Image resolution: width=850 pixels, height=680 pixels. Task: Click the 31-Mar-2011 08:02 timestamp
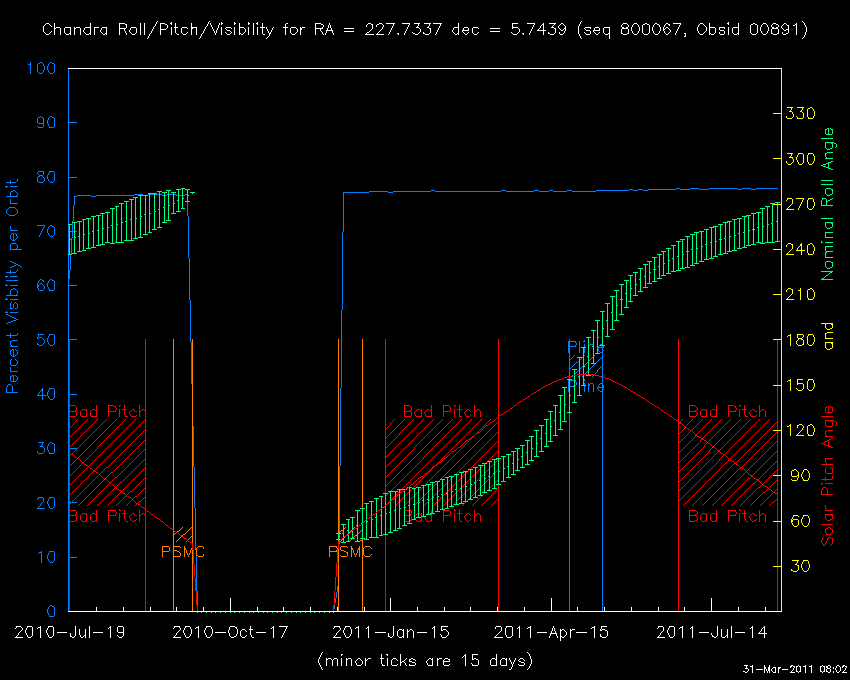[793, 669]
